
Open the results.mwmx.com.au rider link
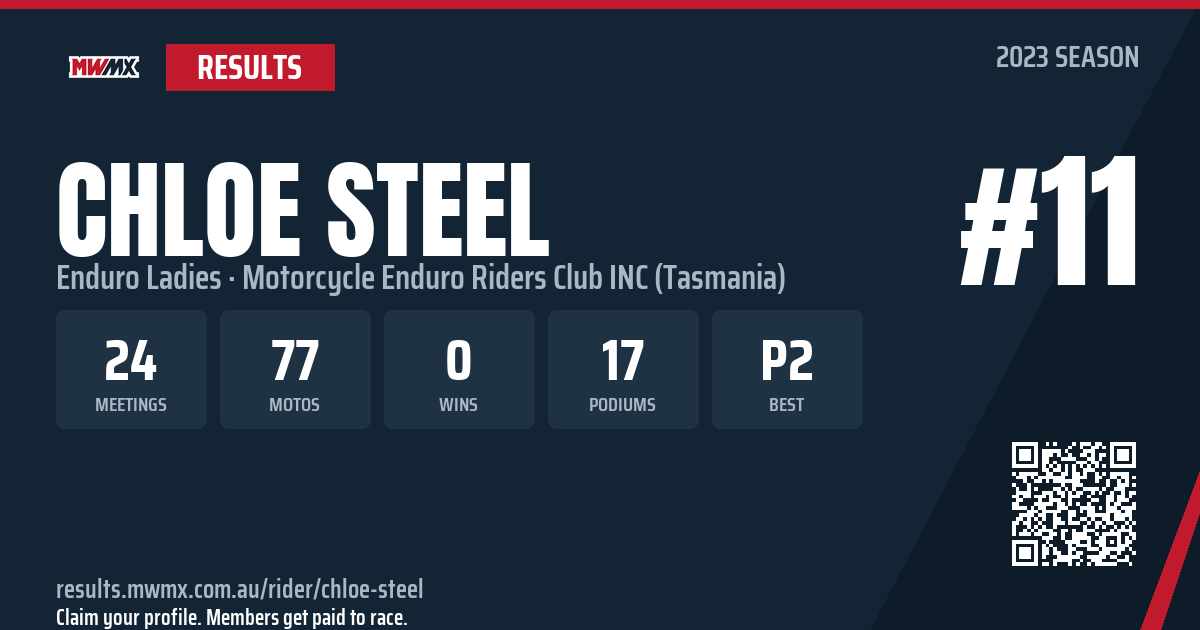coord(240,589)
